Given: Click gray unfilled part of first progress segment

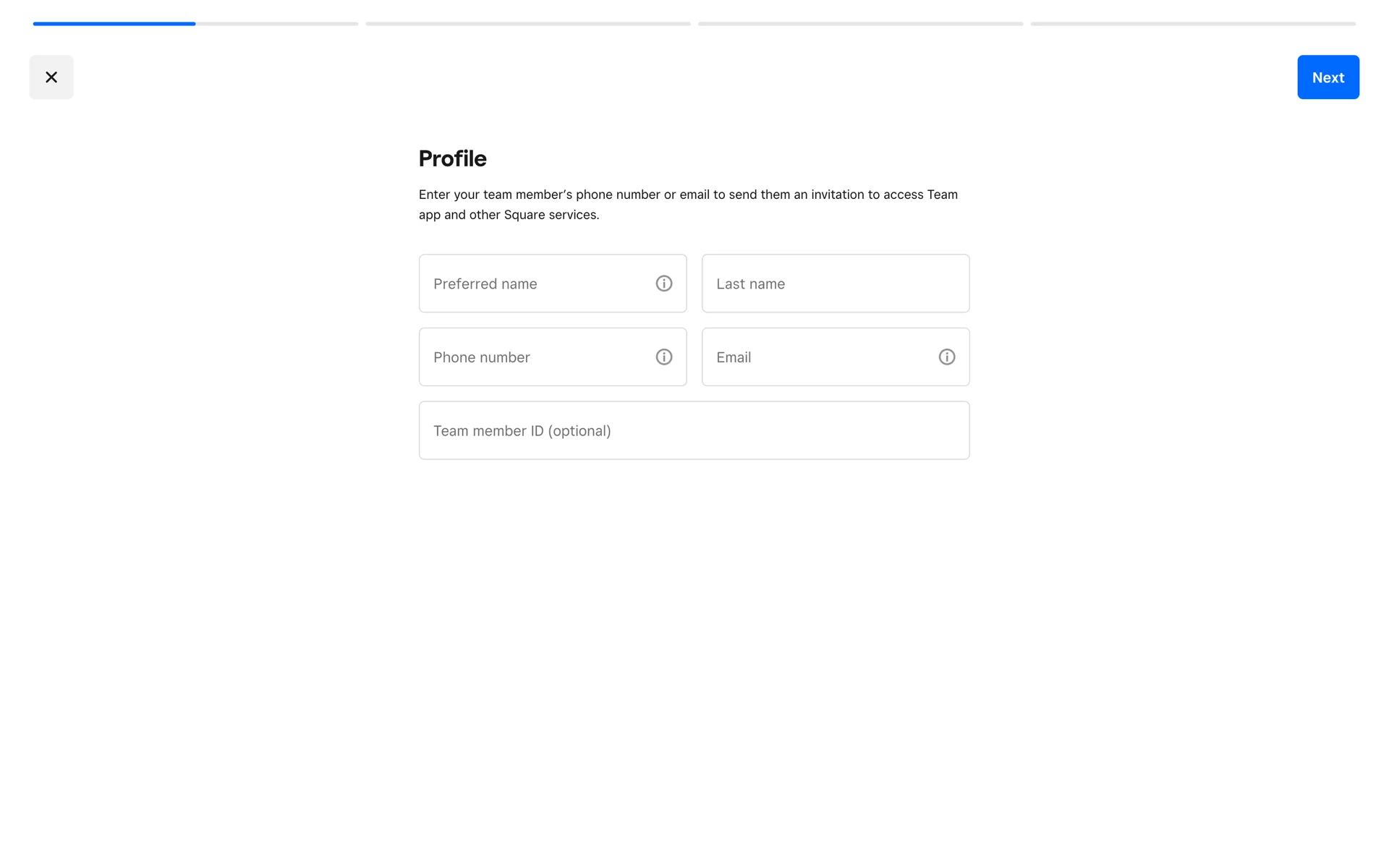Looking at the screenshot, I should 276,24.
